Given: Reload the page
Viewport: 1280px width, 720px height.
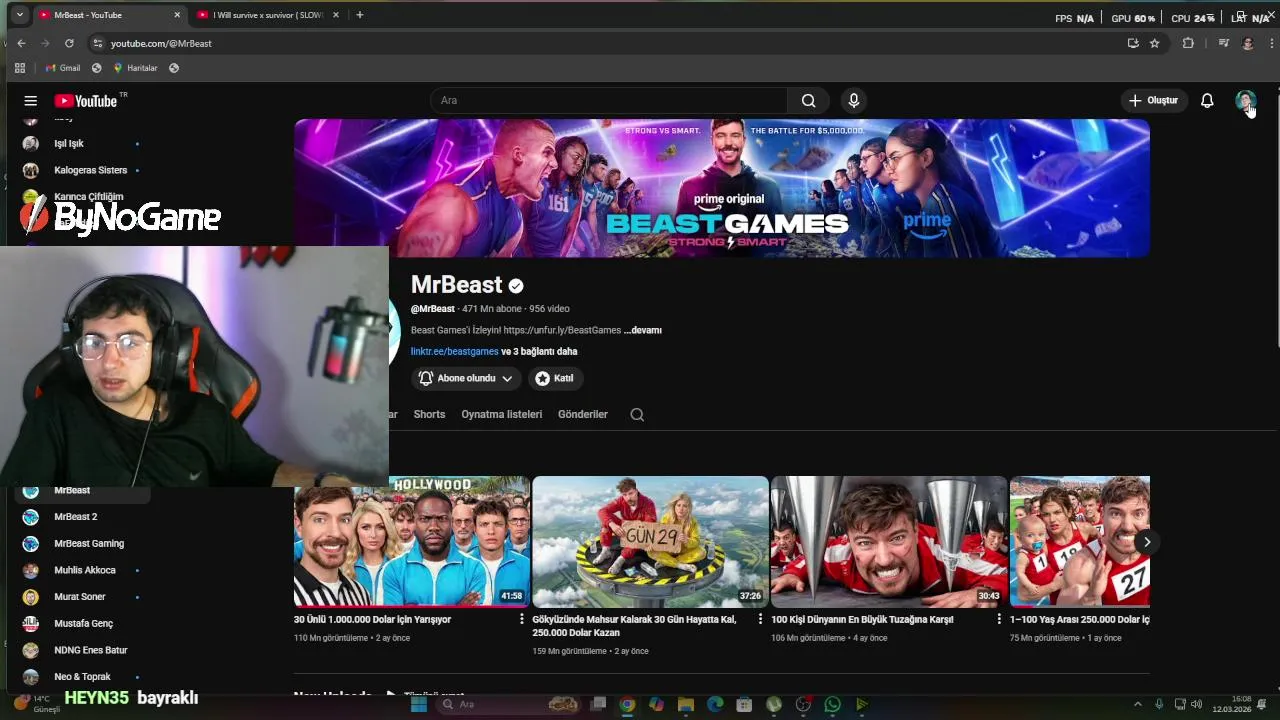Looking at the screenshot, I should click(69, 43).
